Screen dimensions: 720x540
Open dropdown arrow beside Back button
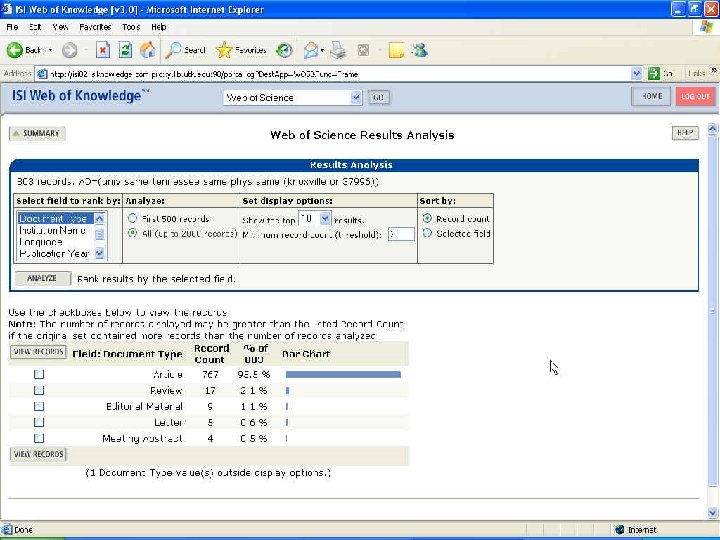point(50,50)
